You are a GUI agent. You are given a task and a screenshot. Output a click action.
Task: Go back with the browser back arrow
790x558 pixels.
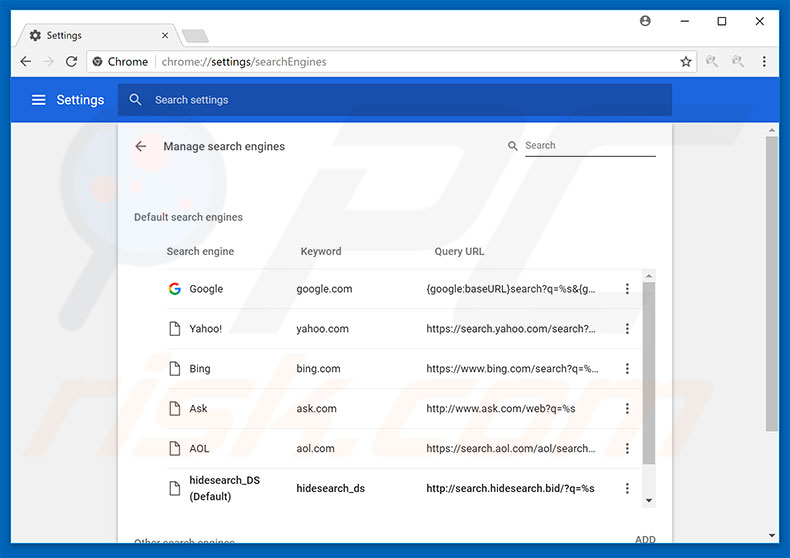click(x=26, y=61)
